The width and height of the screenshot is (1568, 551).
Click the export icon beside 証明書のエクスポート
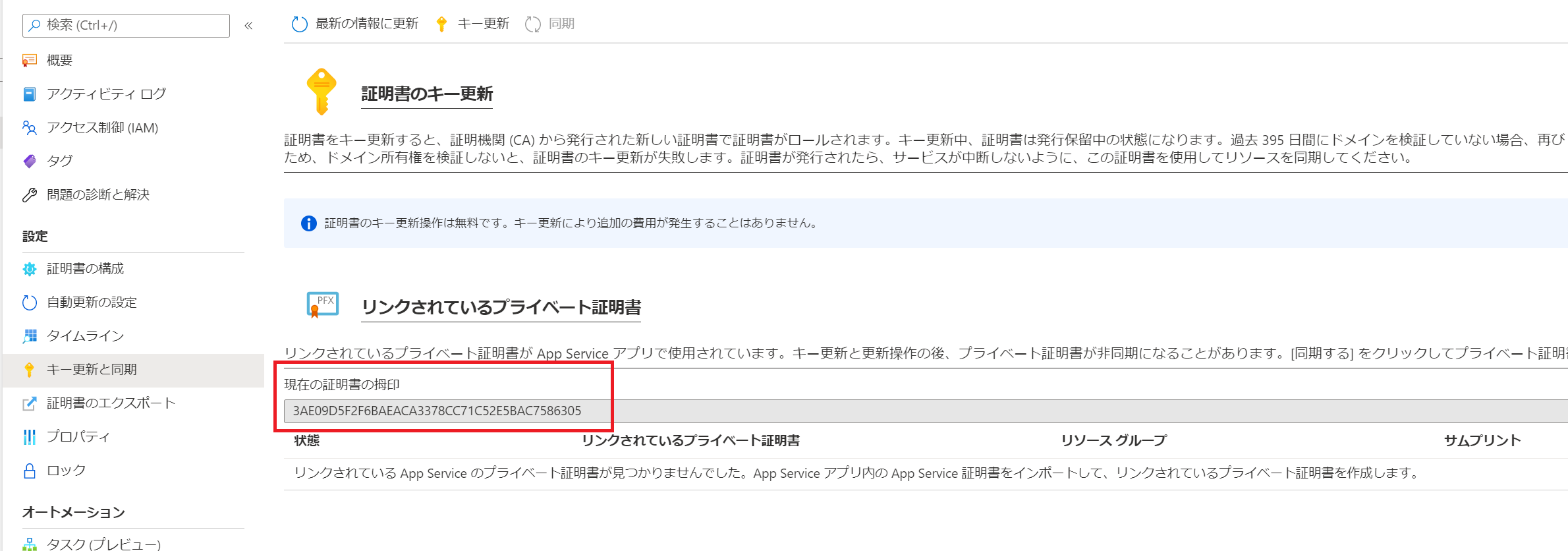30,403
